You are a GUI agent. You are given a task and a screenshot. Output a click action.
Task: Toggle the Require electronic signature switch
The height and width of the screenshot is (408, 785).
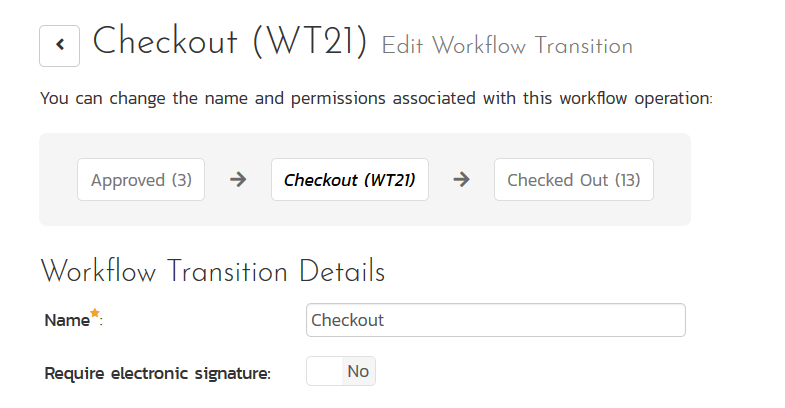pyautogui.click(x=340, y=372)
